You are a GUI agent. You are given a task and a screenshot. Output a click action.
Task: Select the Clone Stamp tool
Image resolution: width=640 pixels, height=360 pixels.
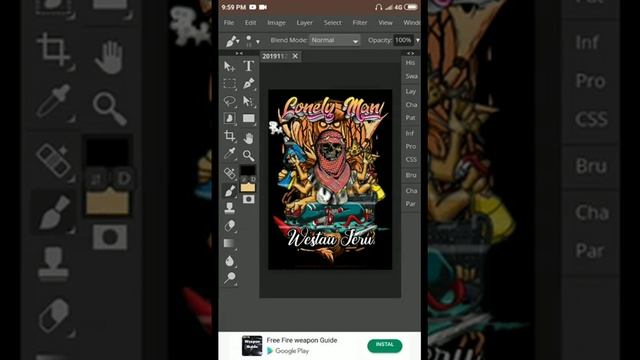tap(230, 208)
